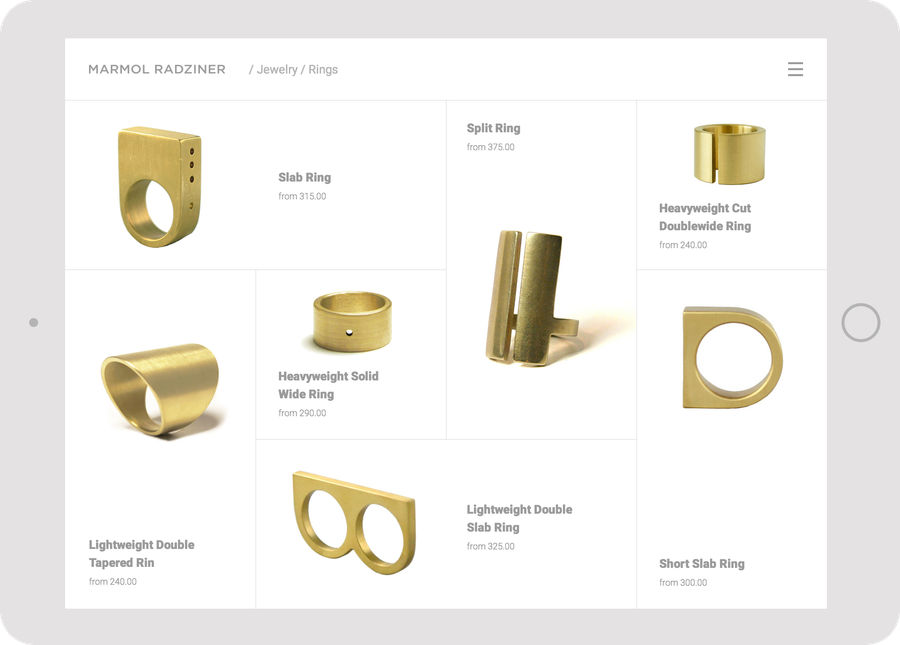Open Heavyweight Solid Wide Ring image
This screenshot has width=900, height=645.
click(352, 321)
